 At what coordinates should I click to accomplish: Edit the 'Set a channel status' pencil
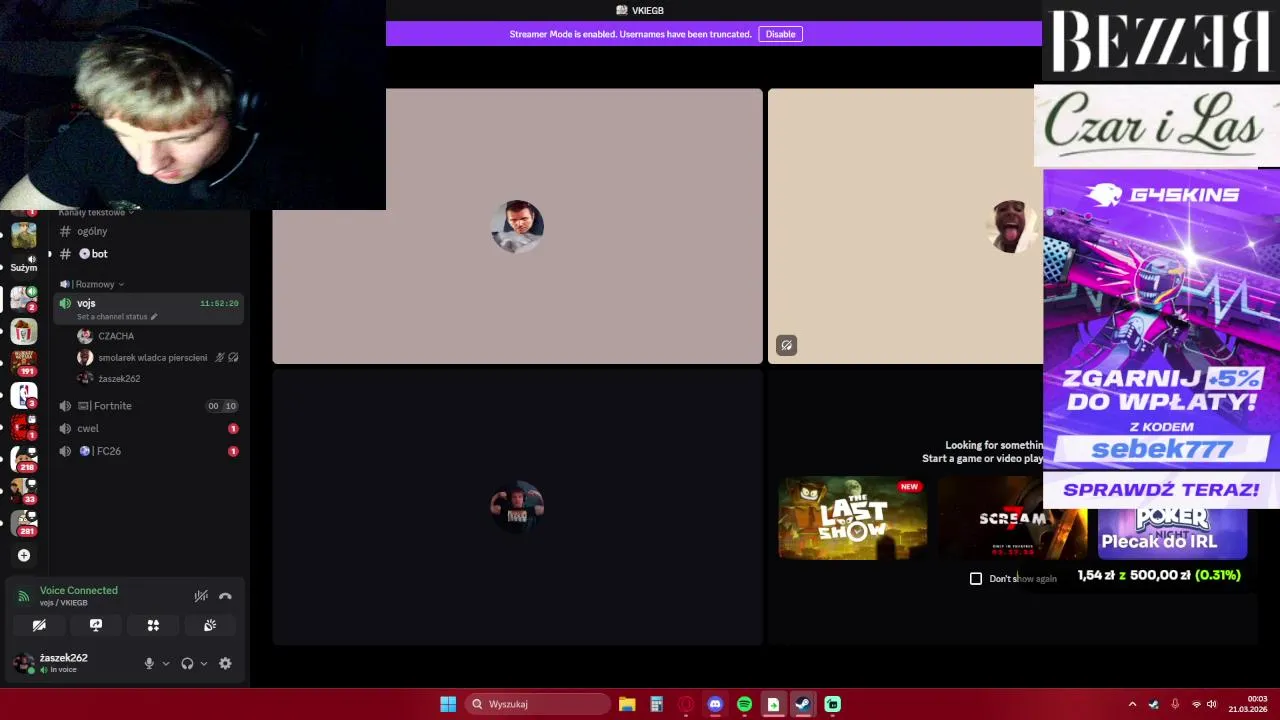click(154, 317)
